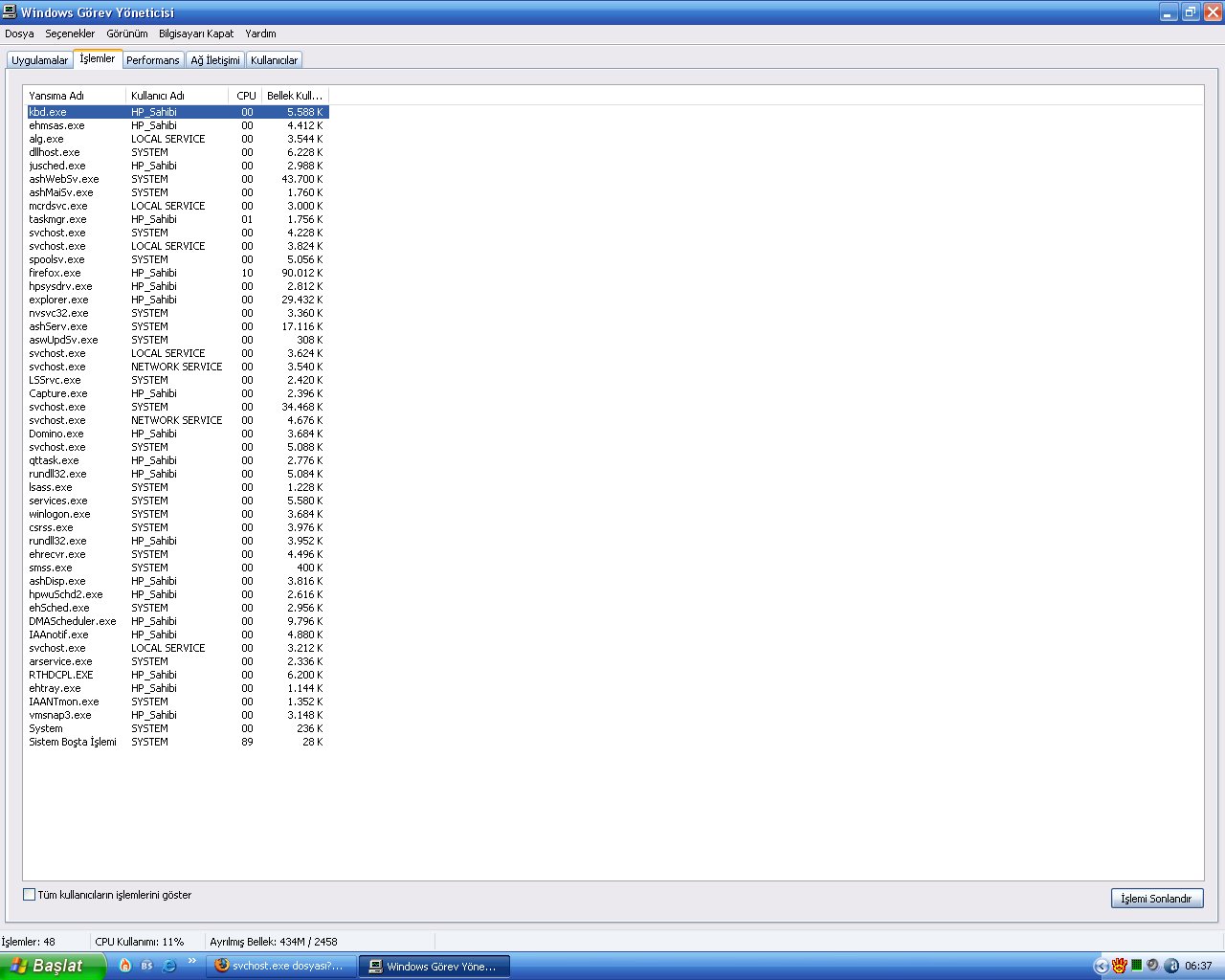This screenshot has height=980, width=1225.
Task: Select the Sistem Boşta İşlemi row
Action: coord(177,742)
